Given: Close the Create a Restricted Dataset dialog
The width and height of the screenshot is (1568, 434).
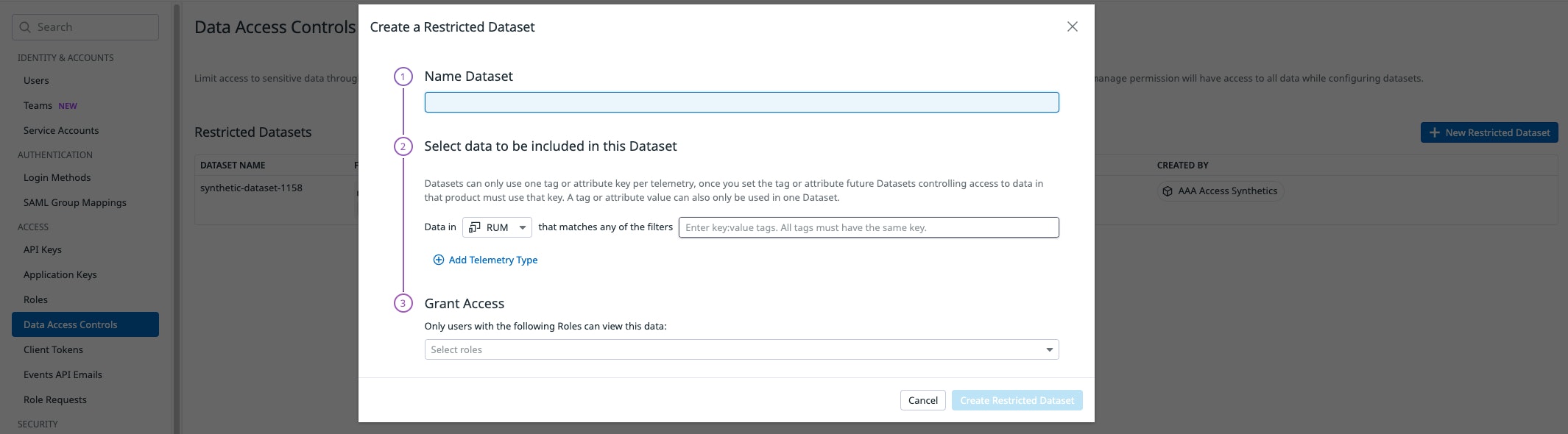Looking at the screenshot, I should click(1072, 26).
